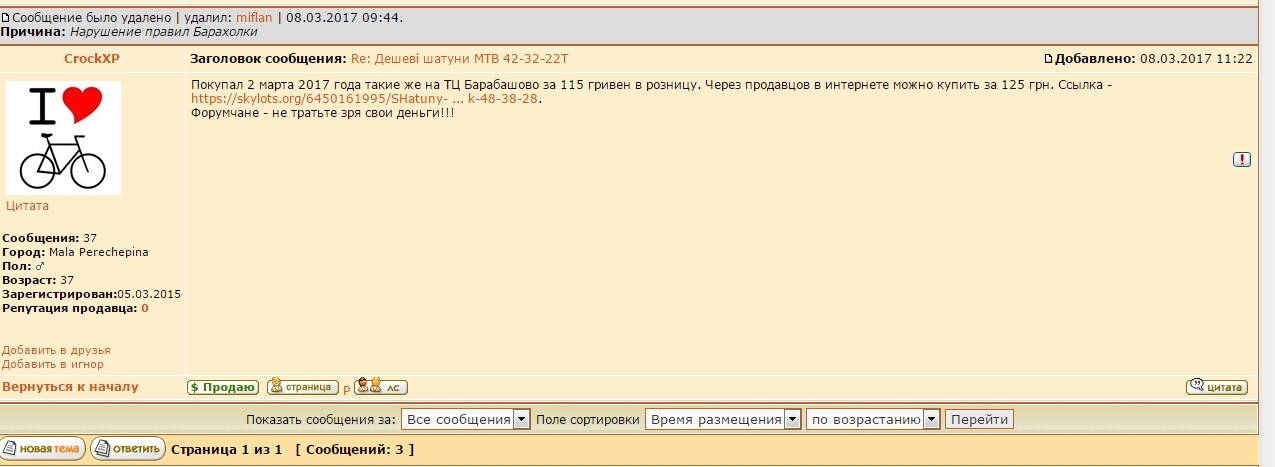Click the miflan moderator name link

coord(254,18)
